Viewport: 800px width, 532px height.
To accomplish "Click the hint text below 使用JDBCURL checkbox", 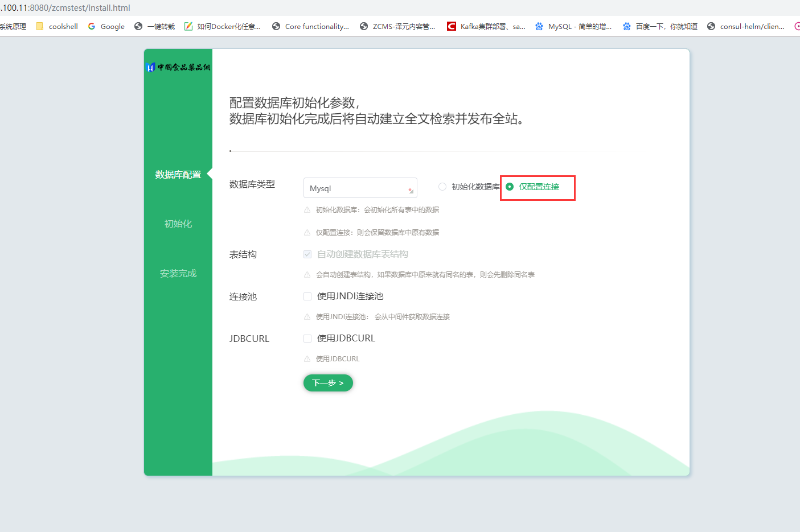I will point(337,359).
